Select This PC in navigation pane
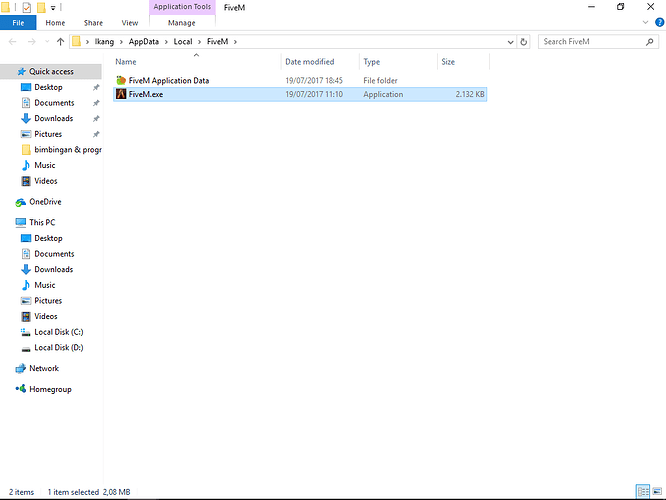The image size is (666, 500). click(42, 222)
